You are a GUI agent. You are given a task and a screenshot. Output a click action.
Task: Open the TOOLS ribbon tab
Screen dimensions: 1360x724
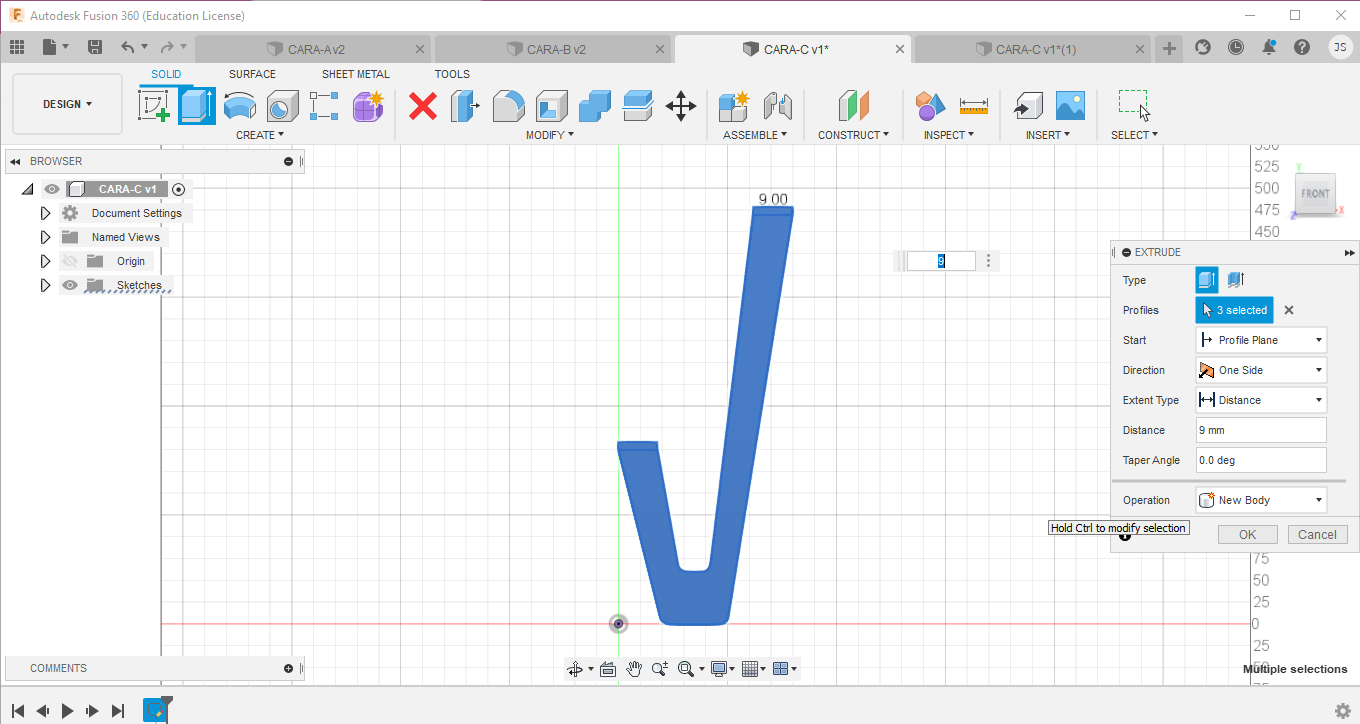click(452, 74)
